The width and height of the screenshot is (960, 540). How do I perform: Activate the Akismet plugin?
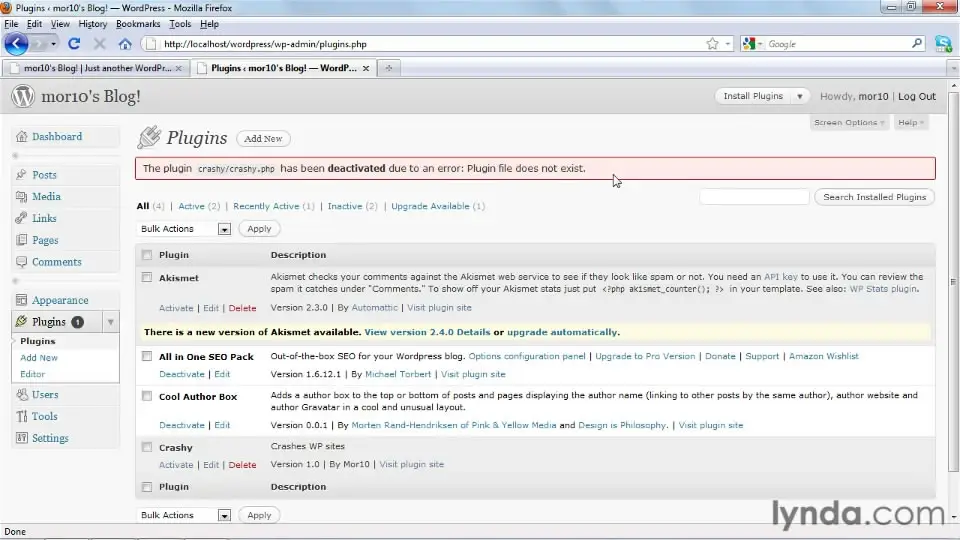[x=176, y=308]
